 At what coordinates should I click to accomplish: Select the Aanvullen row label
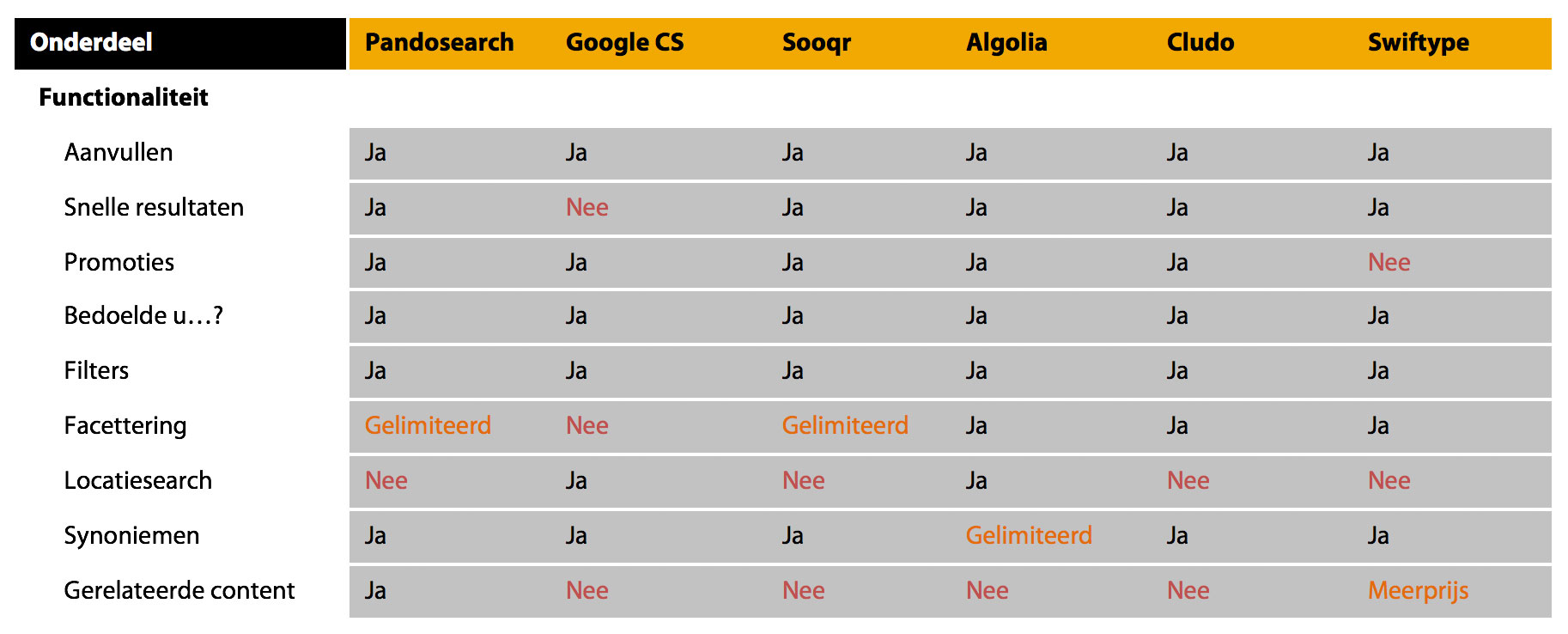click(x=119, y=152)
